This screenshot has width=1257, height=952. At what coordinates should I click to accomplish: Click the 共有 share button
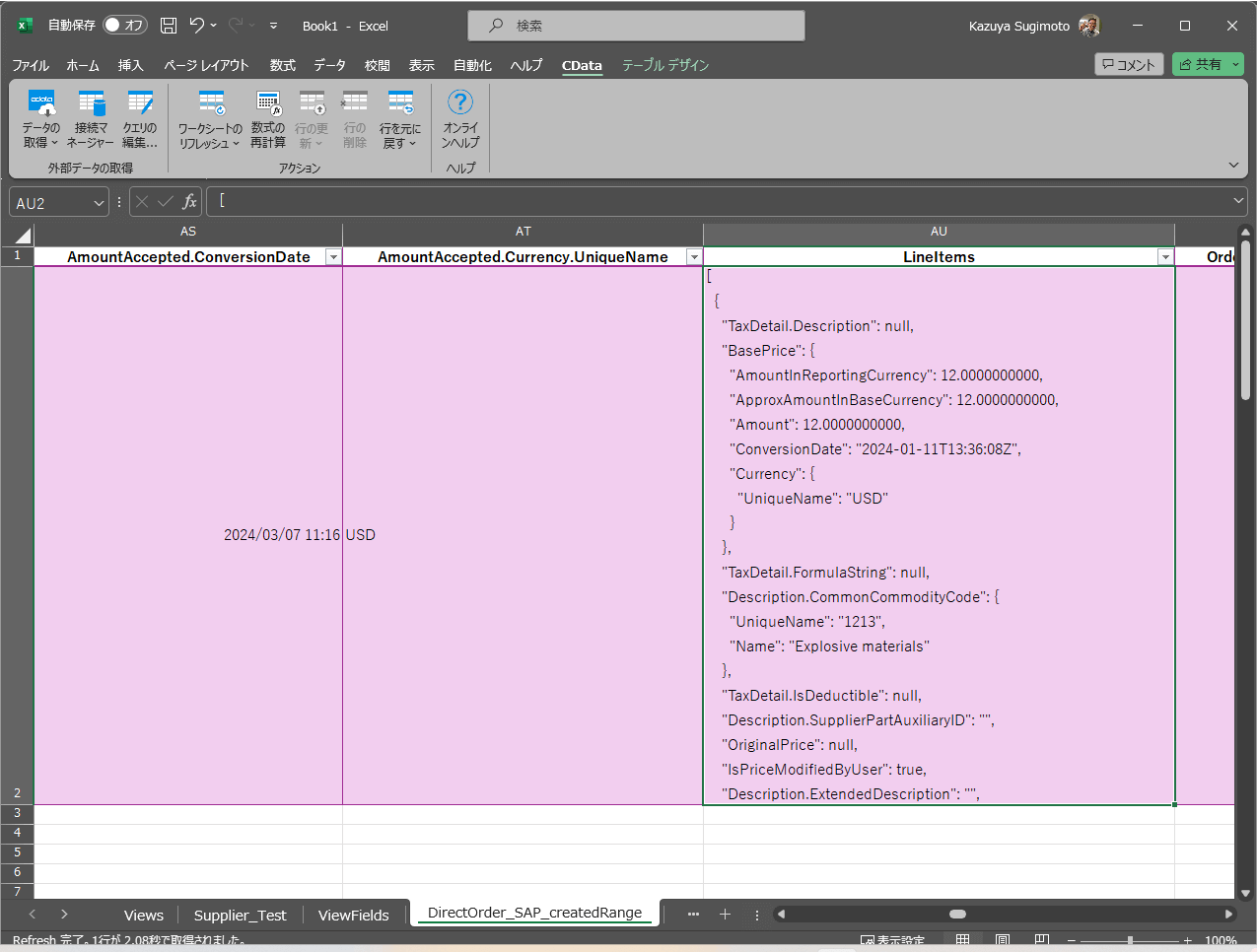pyautogui.click(x=1201, y=64)
